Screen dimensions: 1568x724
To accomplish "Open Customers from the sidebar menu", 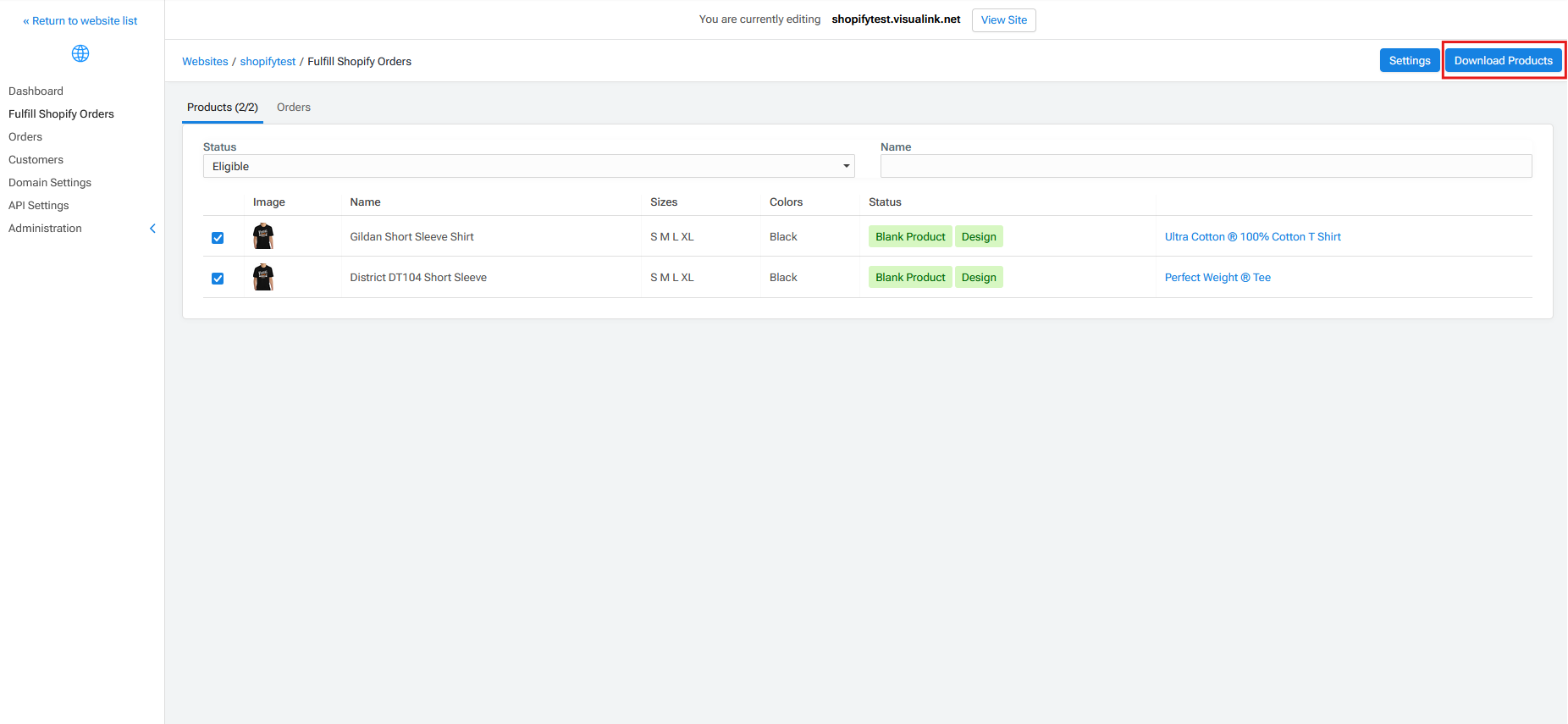I will tap(36, 160).
